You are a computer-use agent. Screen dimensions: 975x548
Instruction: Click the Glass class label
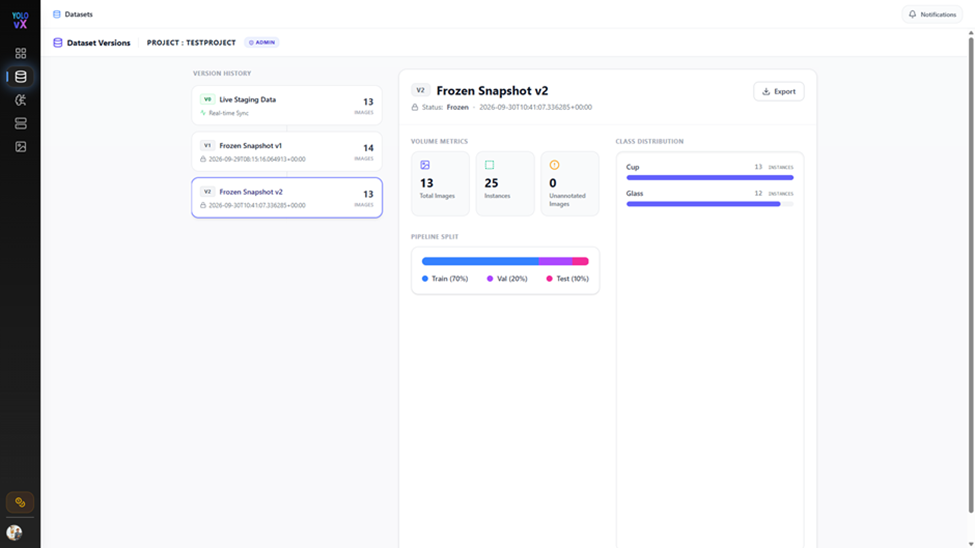(634, 193)
